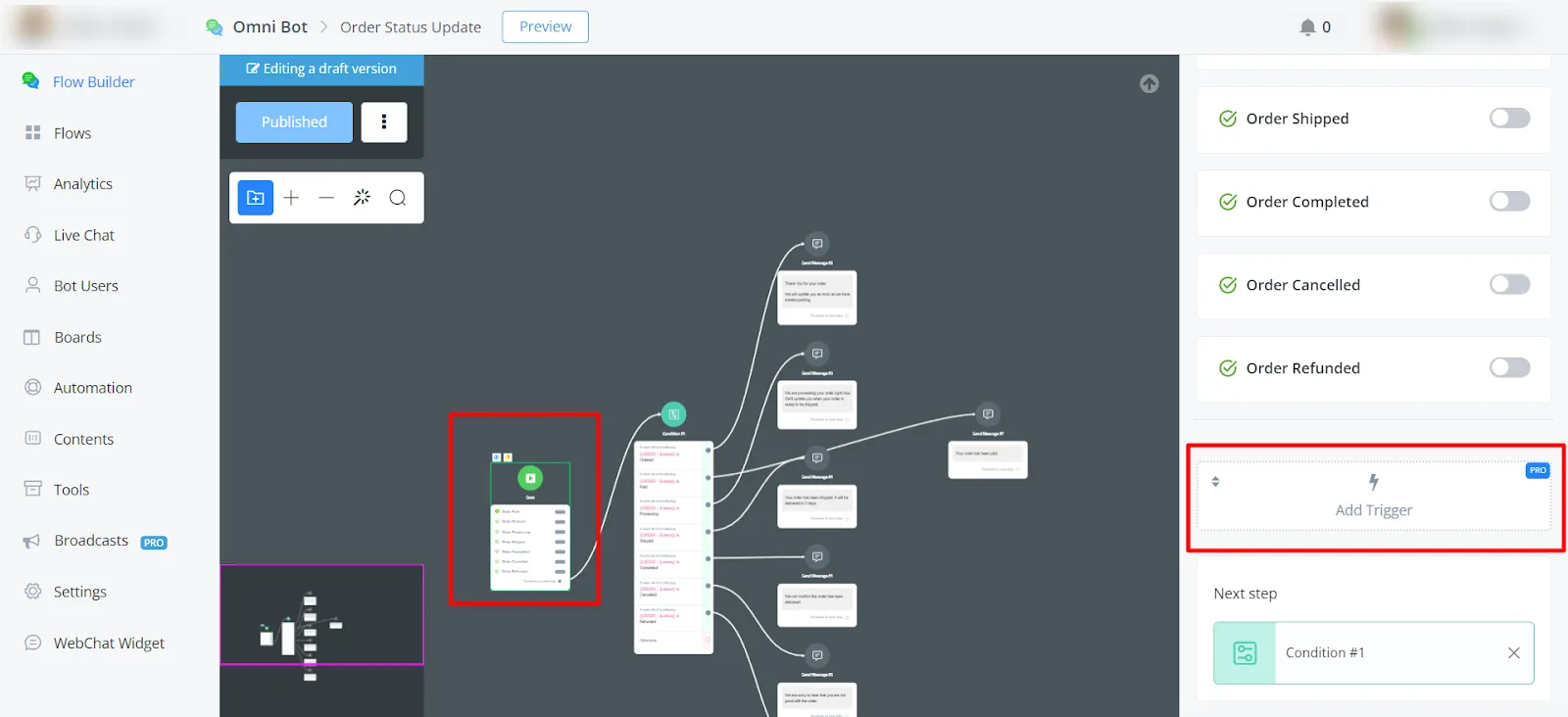Click the Published button
This screenshot has height=717, width=1568.
pyautogui.click(x=294, y=122)
